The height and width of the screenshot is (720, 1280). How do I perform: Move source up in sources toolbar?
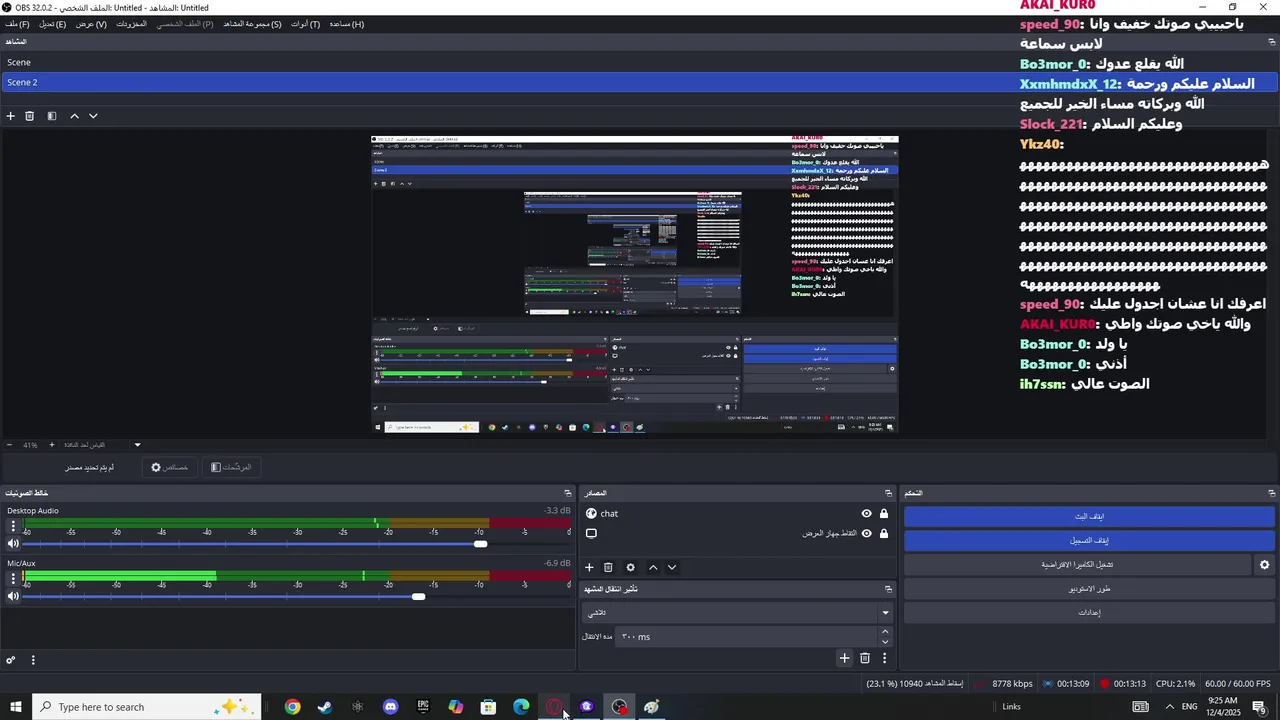(x=653, y=567)
